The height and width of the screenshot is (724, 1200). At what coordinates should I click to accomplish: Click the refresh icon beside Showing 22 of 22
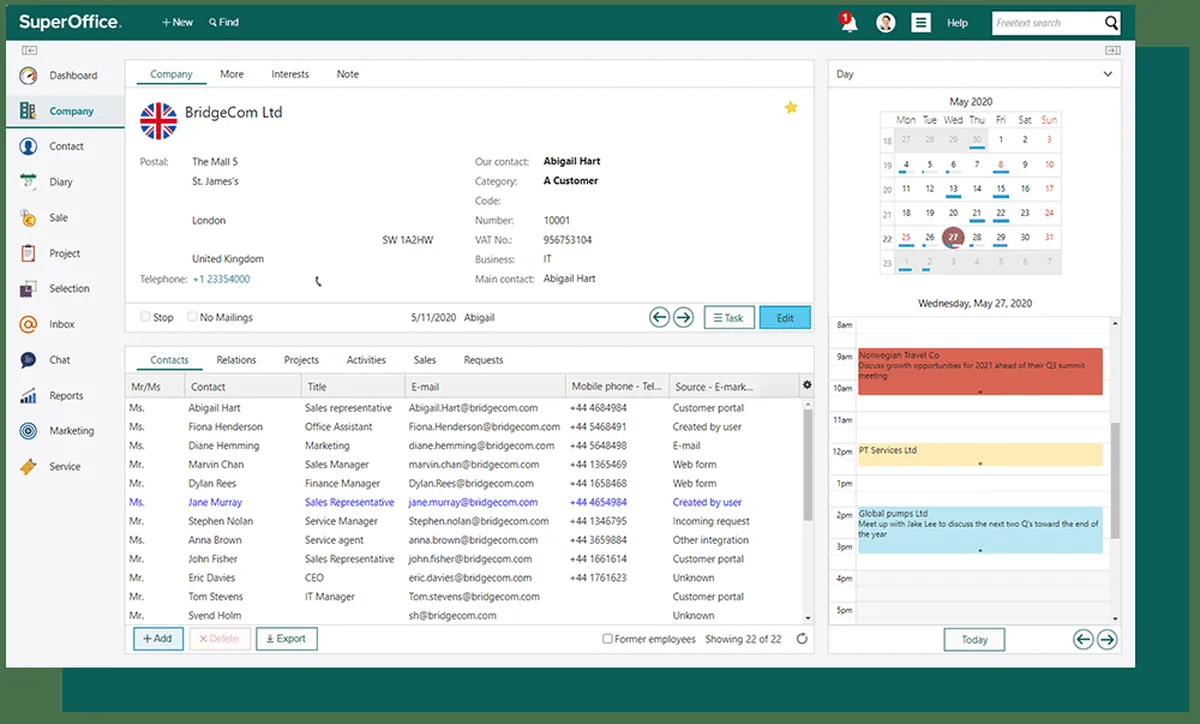tap(802, 639)
